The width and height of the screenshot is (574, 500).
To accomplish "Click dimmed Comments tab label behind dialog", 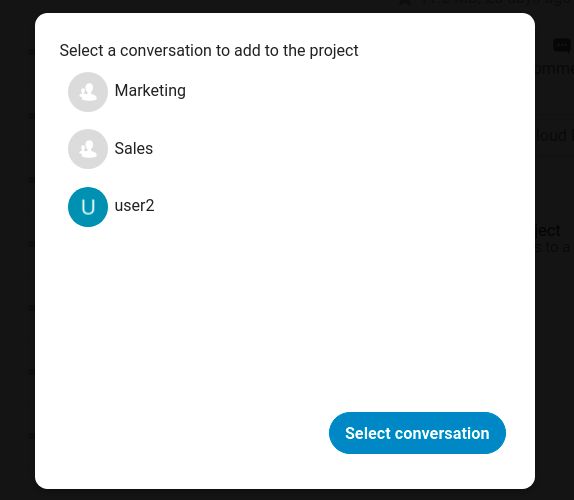I will click(554, 68).
